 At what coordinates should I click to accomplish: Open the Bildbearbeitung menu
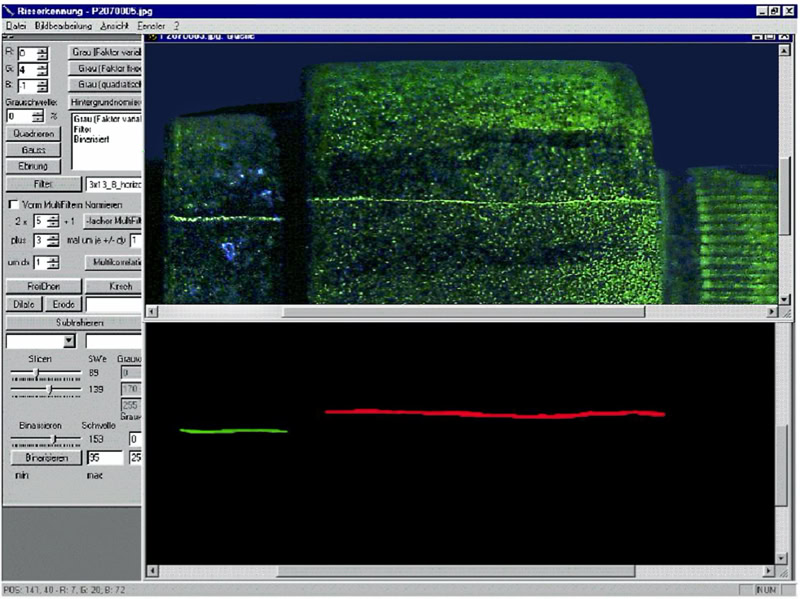coord(62,24)
